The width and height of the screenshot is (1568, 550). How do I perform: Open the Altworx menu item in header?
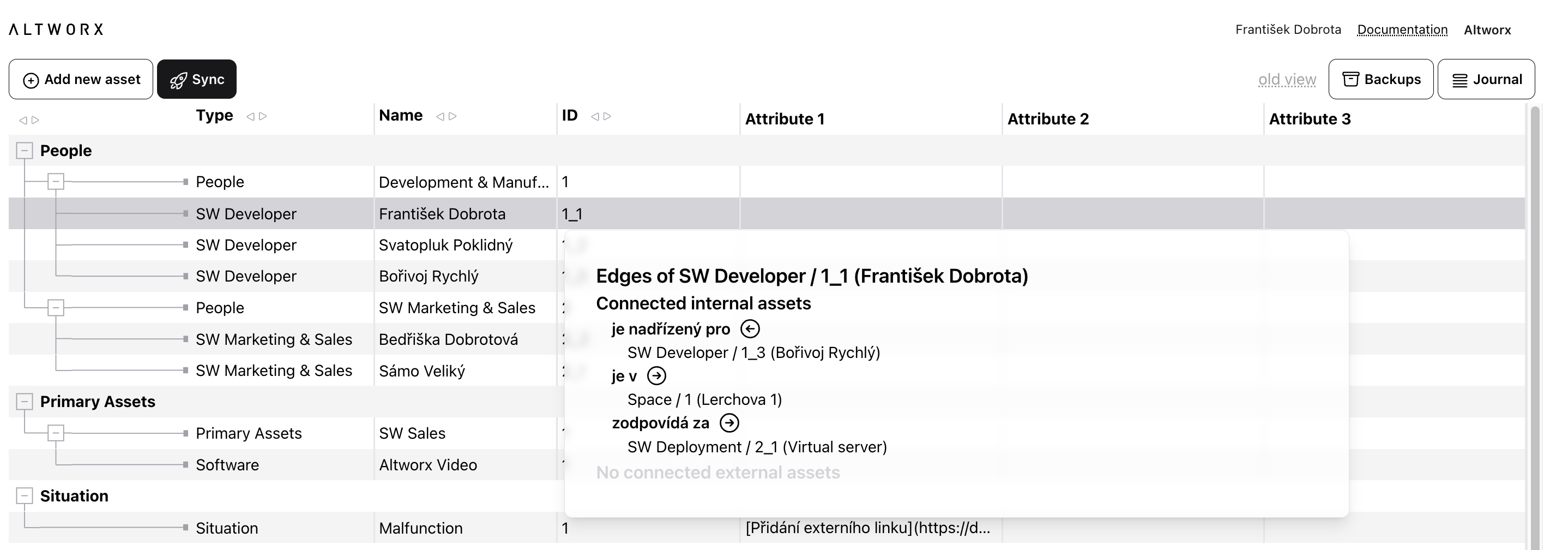click(1487, 30)
